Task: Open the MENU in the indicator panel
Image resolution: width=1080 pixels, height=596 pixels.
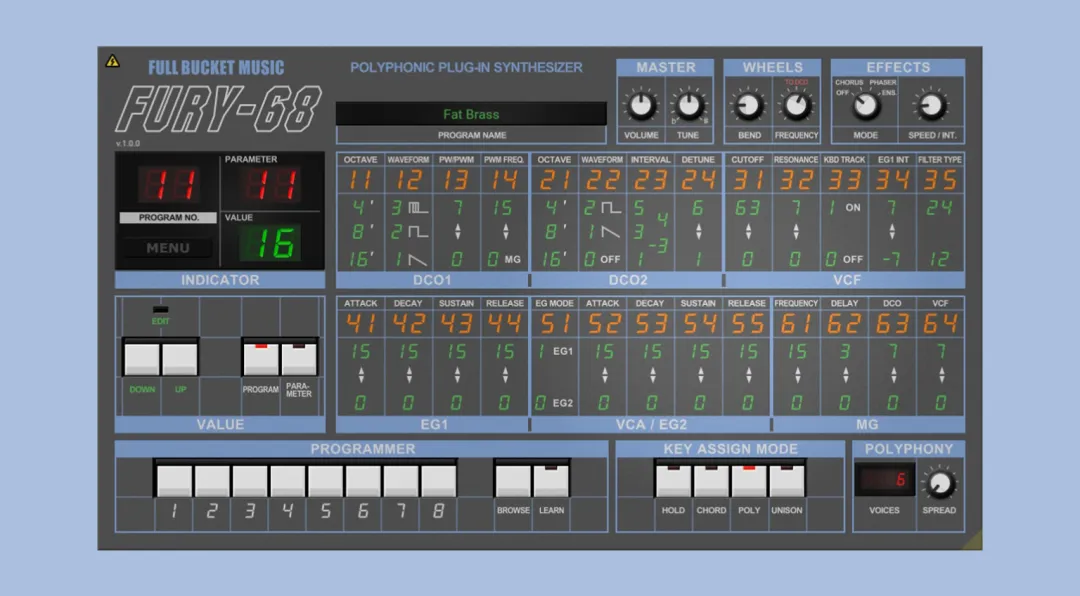Action: click(x=168, y=248)
